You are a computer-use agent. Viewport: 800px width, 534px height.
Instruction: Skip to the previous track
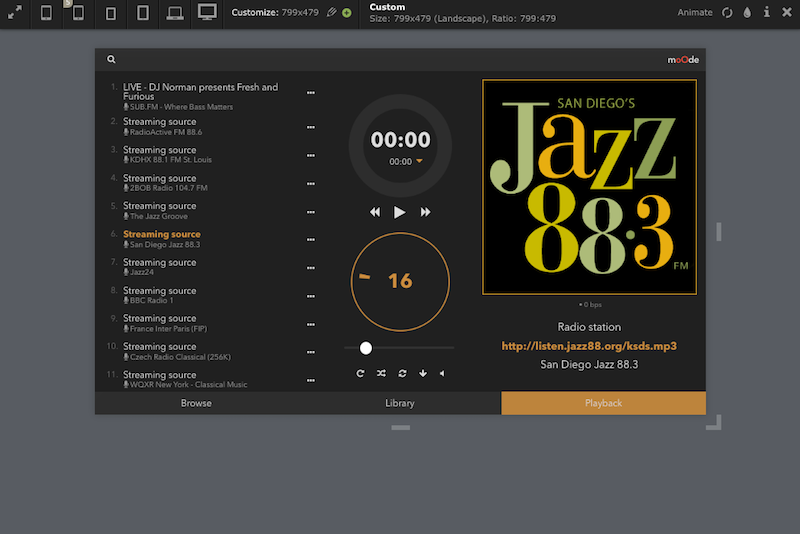pyautogui.click(x=375, y=212)
